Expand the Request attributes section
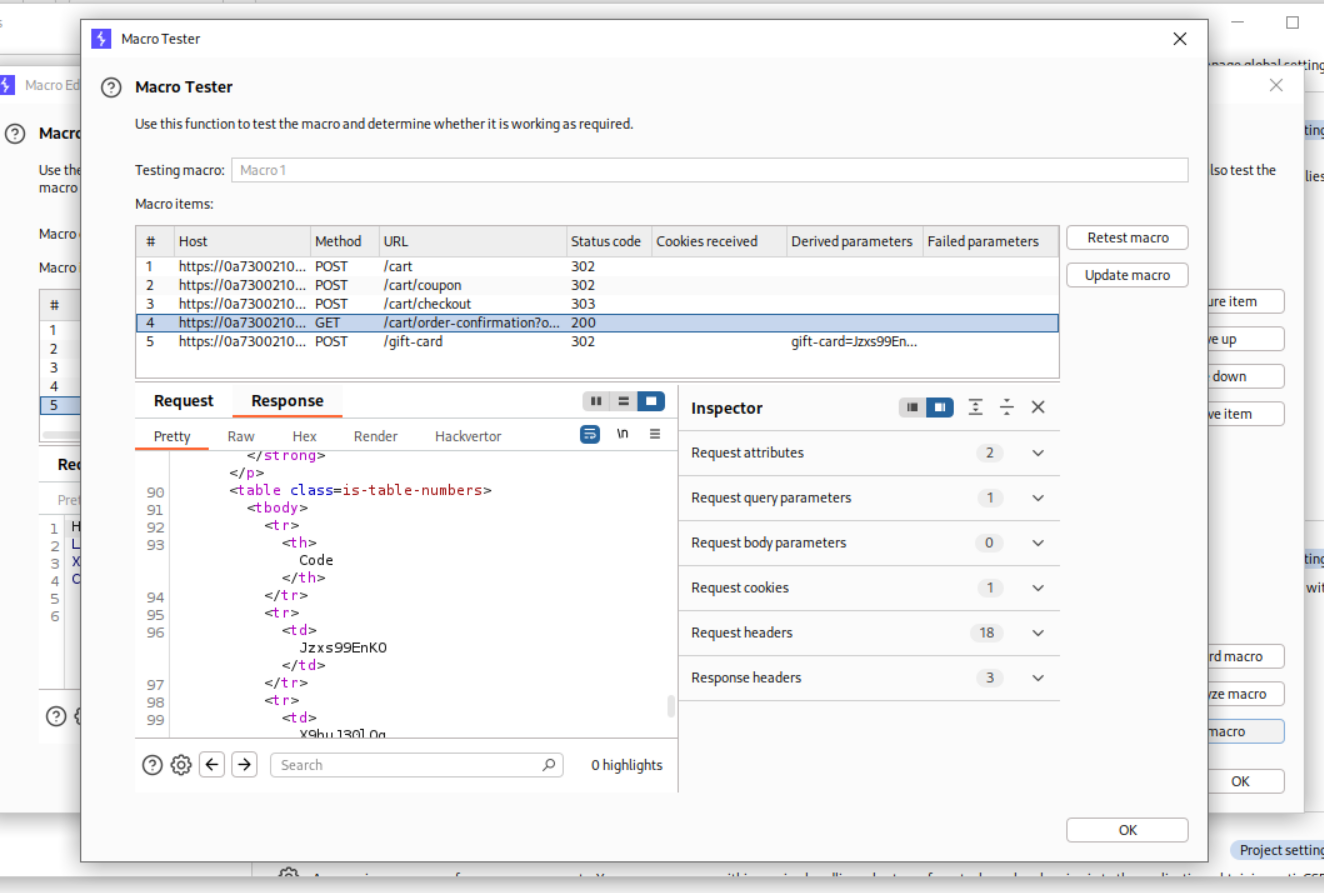 [x=1037, y=453]
